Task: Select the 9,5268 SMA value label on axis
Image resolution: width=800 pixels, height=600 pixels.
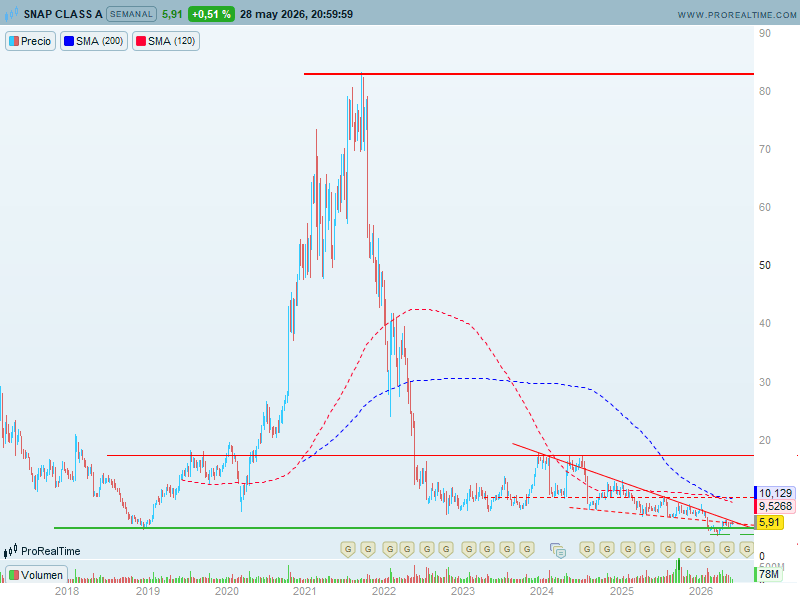Action: [x=775, y=506]
